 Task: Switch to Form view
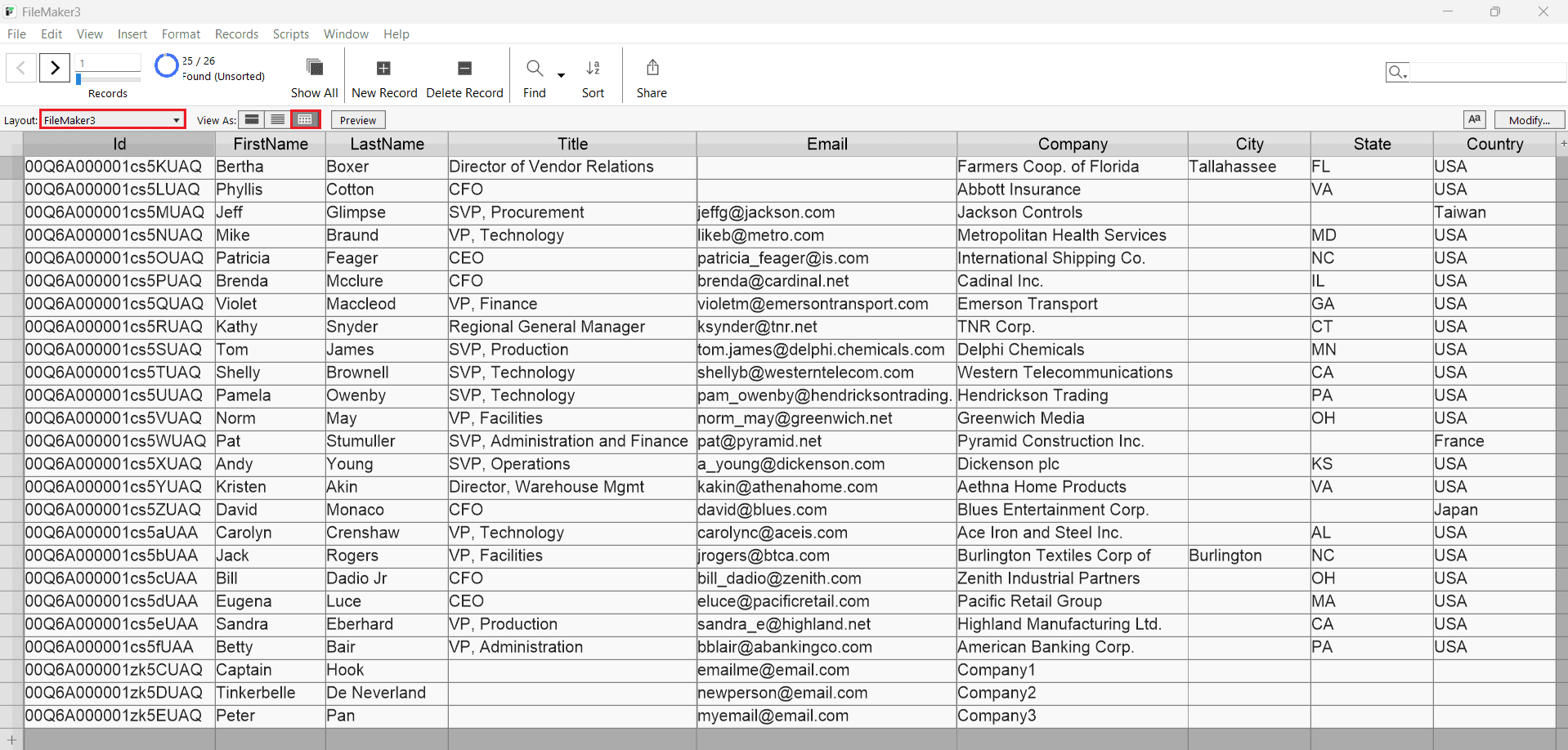click(252, 120)
